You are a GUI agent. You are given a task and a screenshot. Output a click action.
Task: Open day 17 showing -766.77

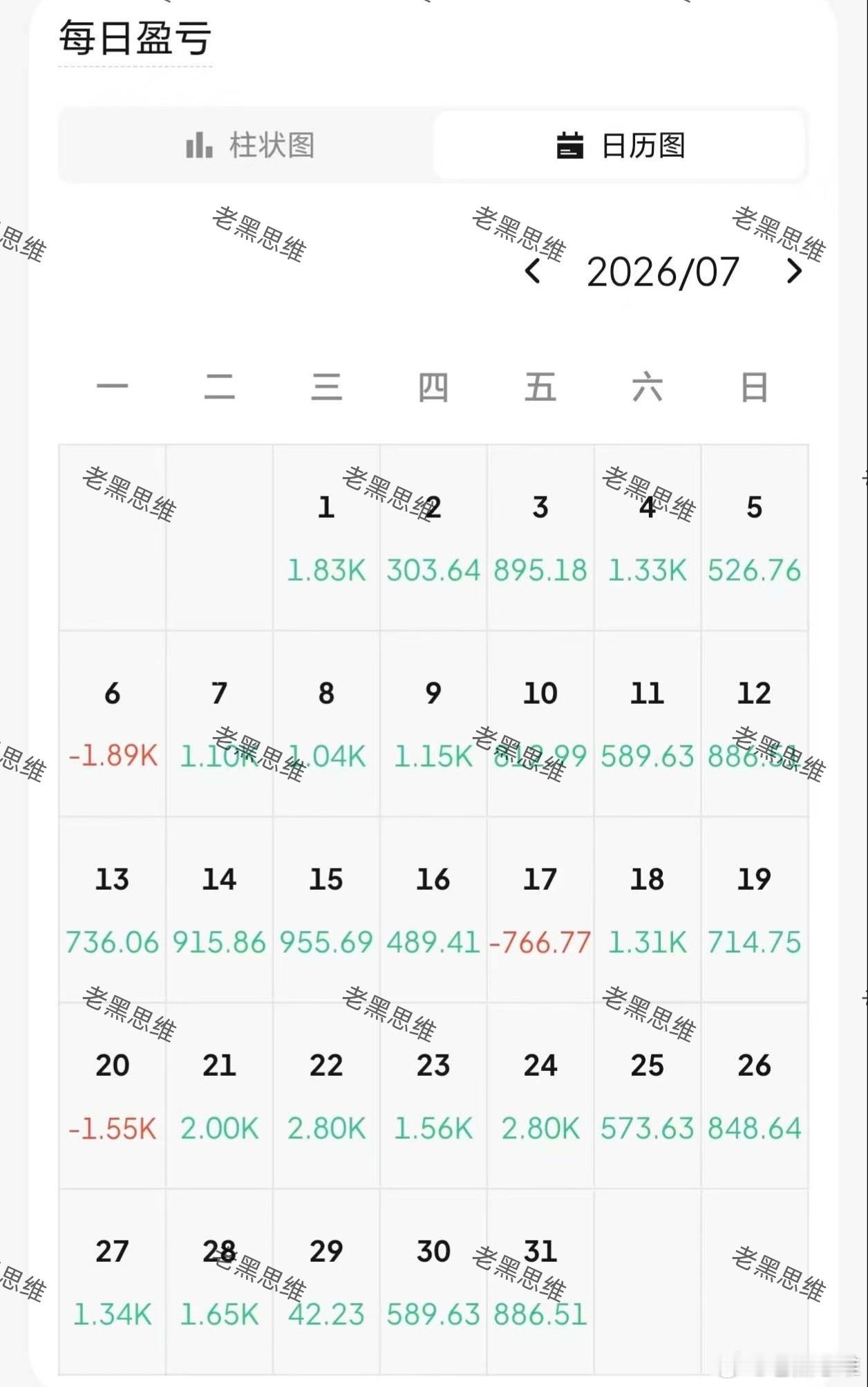540,910
